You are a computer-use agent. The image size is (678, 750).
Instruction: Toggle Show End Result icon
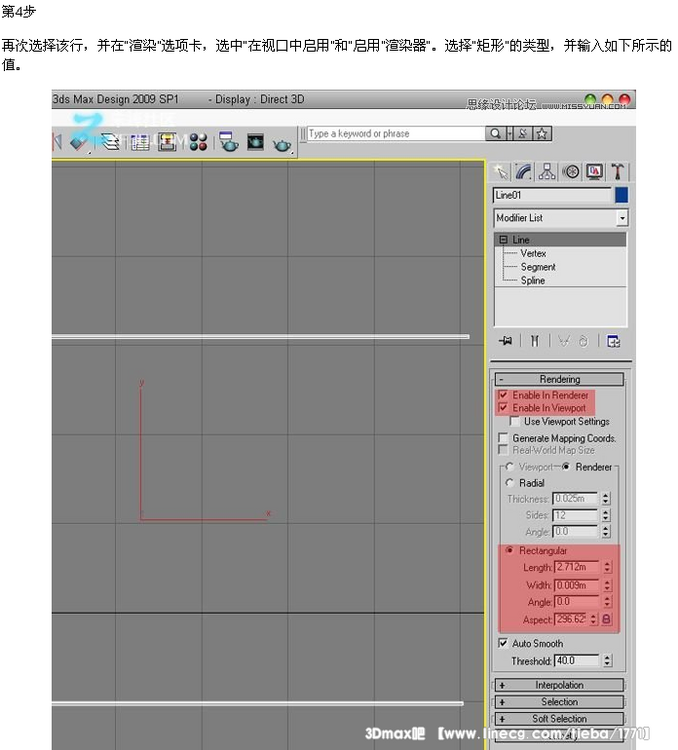coord(534,341)
